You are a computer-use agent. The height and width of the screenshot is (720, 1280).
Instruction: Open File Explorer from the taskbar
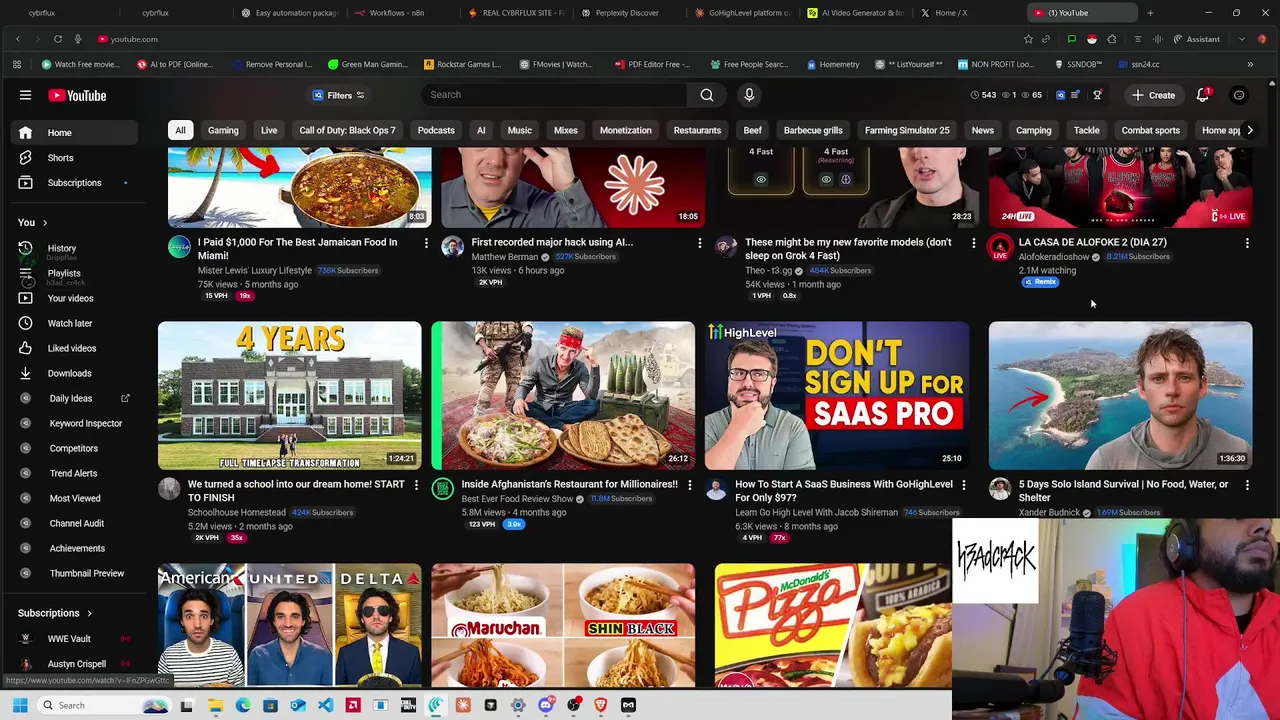pos(215,705)
